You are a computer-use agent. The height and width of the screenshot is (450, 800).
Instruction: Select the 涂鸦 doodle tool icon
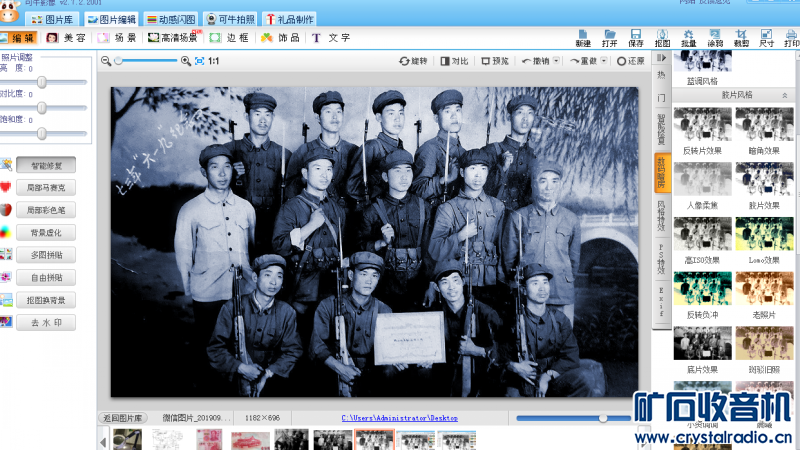715,38
